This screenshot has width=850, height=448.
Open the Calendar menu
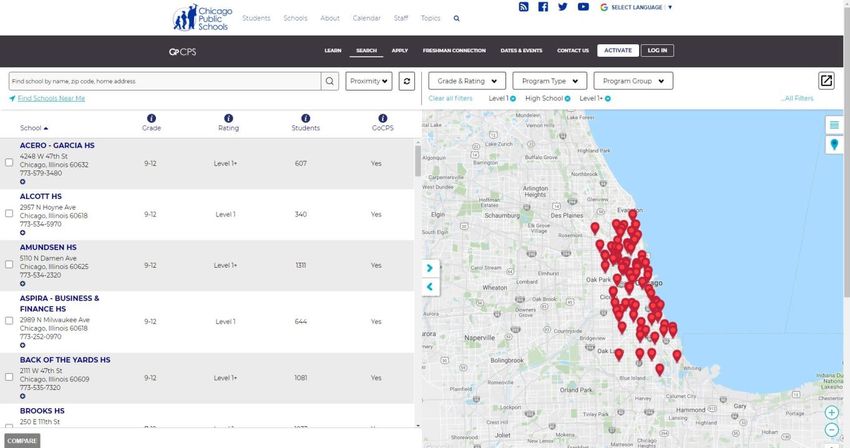coord(366,18)
